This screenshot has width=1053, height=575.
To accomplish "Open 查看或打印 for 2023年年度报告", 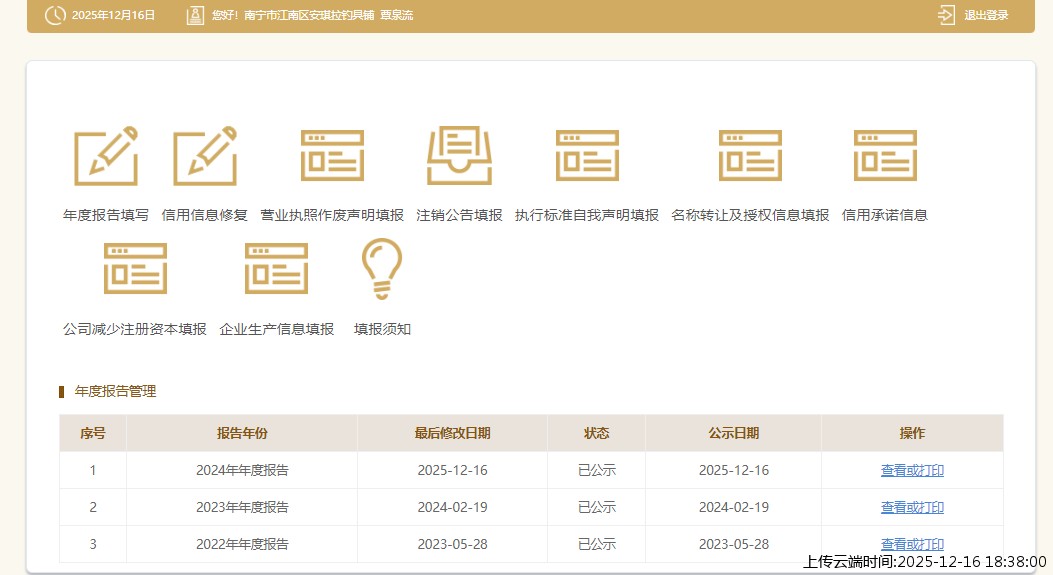I will point(912,507).
